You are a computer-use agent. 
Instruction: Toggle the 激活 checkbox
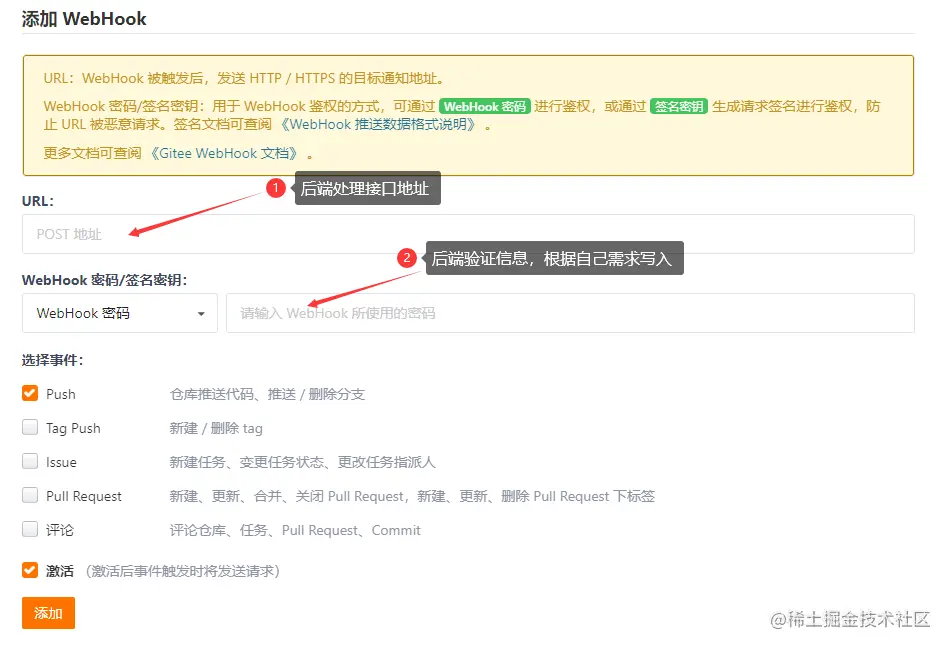(x=30, y=570)
